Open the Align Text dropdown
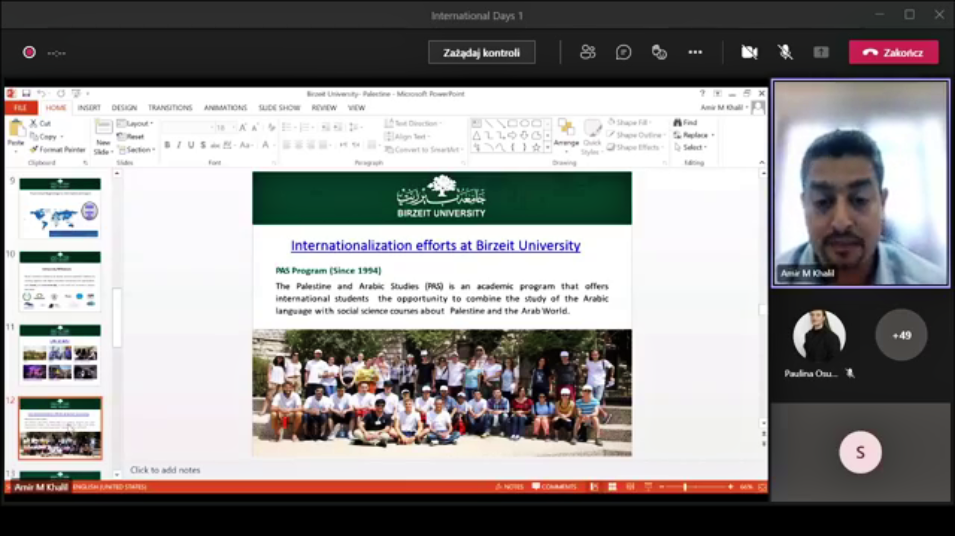Screen dimensions: 955x536 pos(407,136)
